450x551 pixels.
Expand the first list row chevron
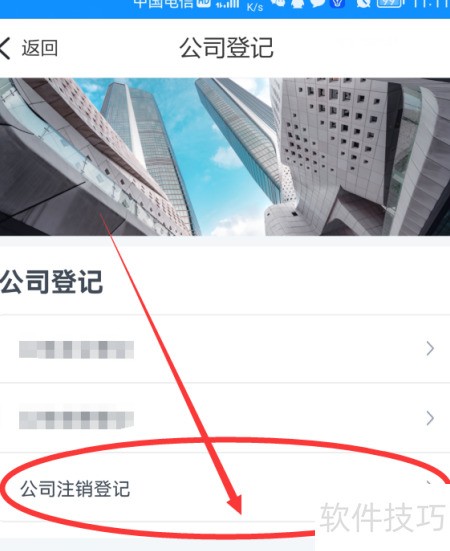click(x=430, y=349)
